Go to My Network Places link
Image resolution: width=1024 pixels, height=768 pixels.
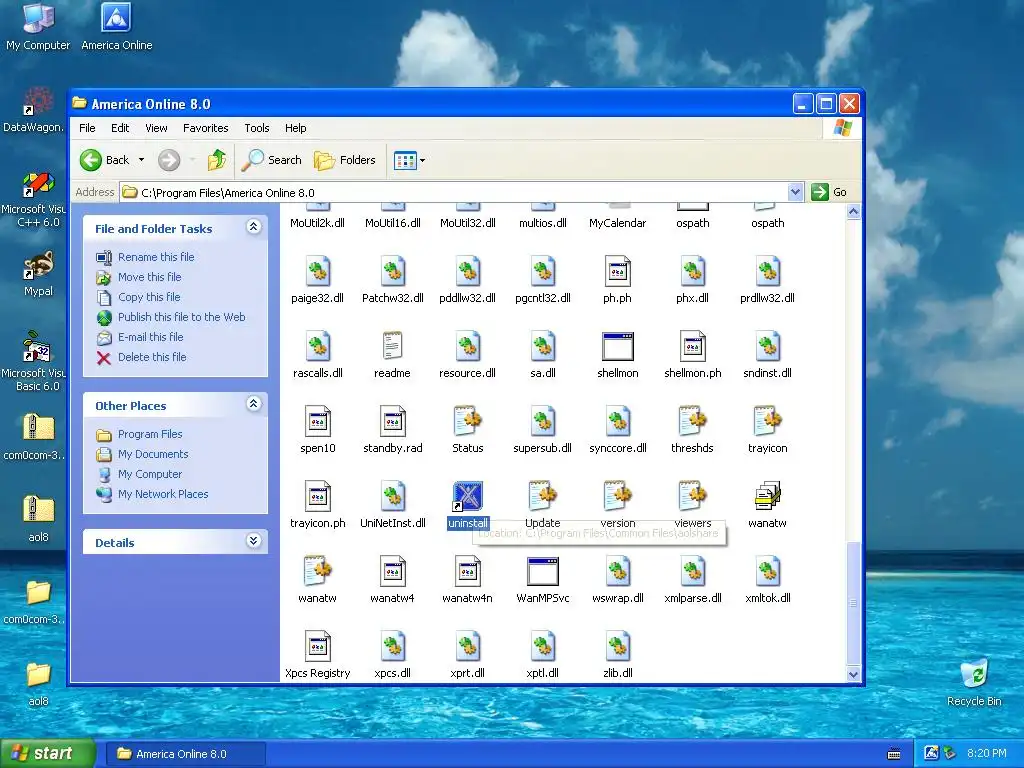[x=163, y=494]
